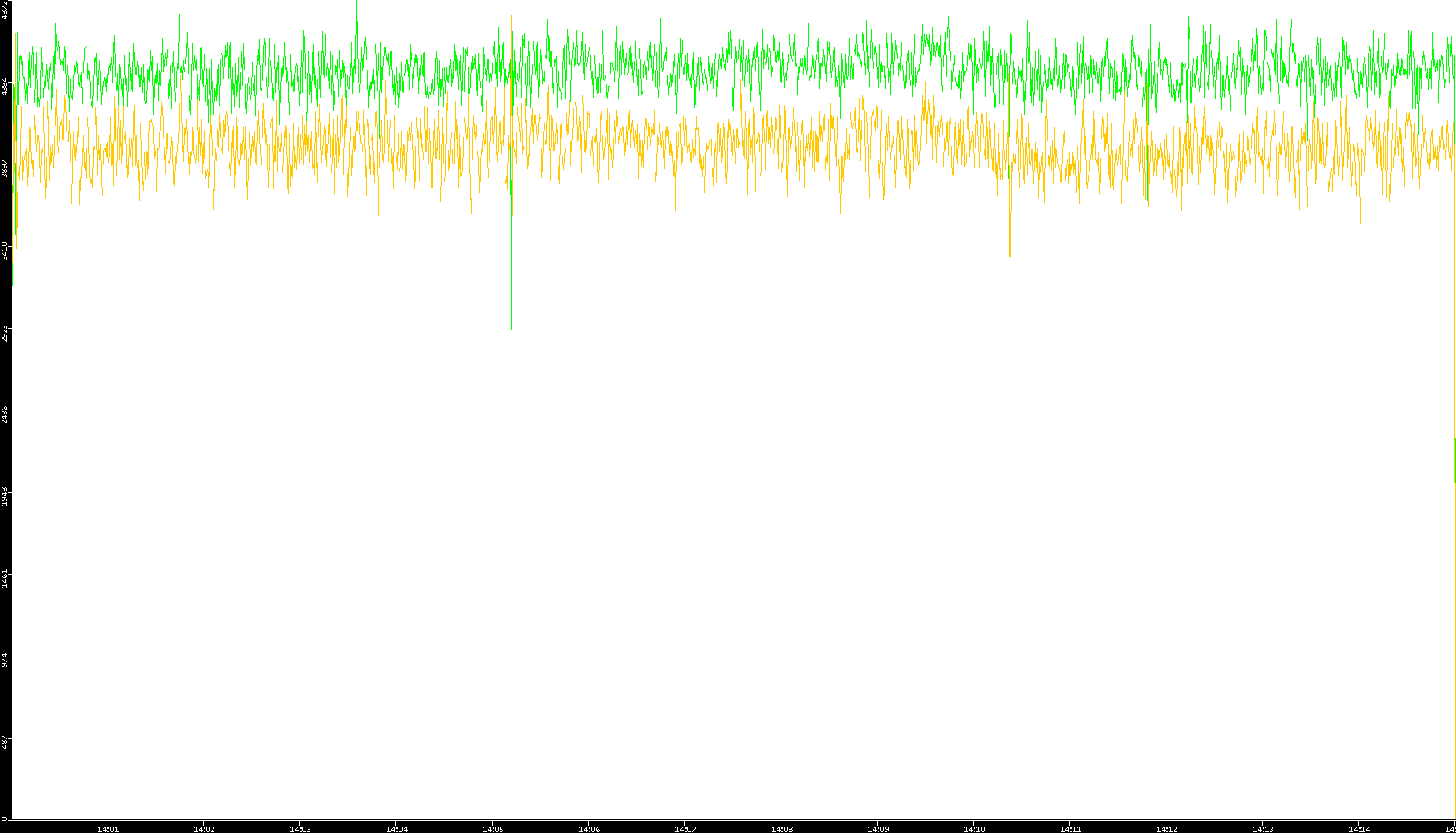The image size is (1456, 833).
Task: Click the 14:09 time label
Action: point(878,829)
